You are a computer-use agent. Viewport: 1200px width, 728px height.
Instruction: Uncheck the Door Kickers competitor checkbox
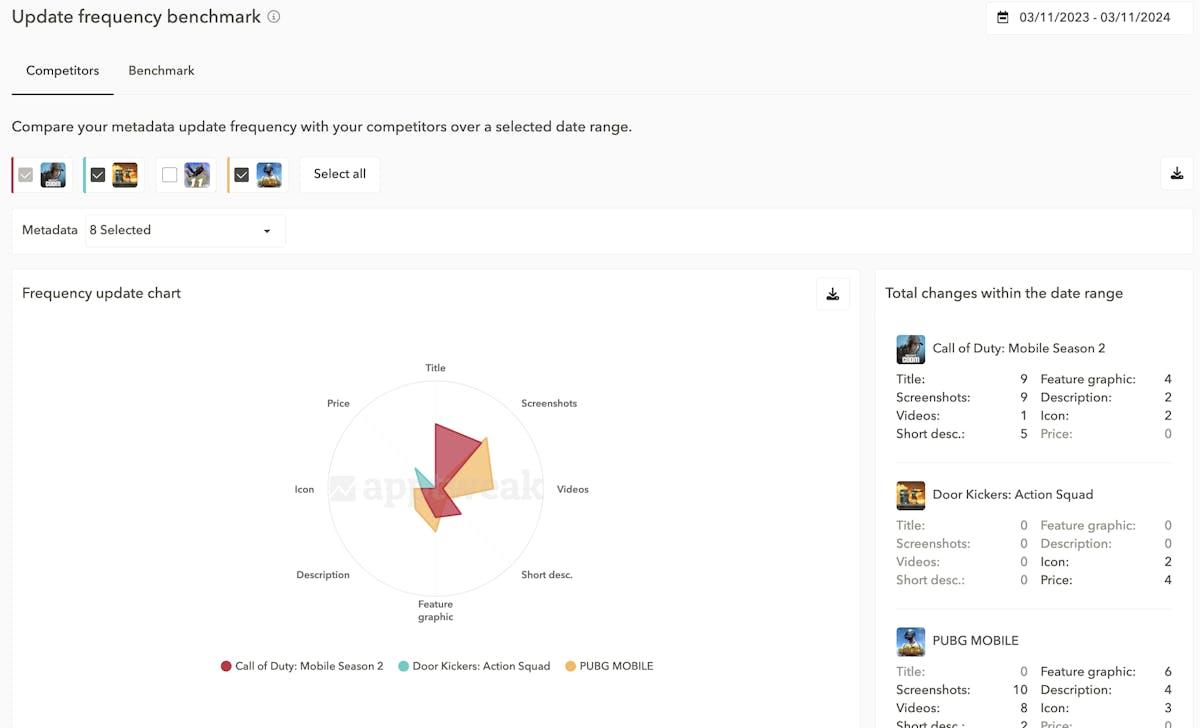(x=98, y=175)
